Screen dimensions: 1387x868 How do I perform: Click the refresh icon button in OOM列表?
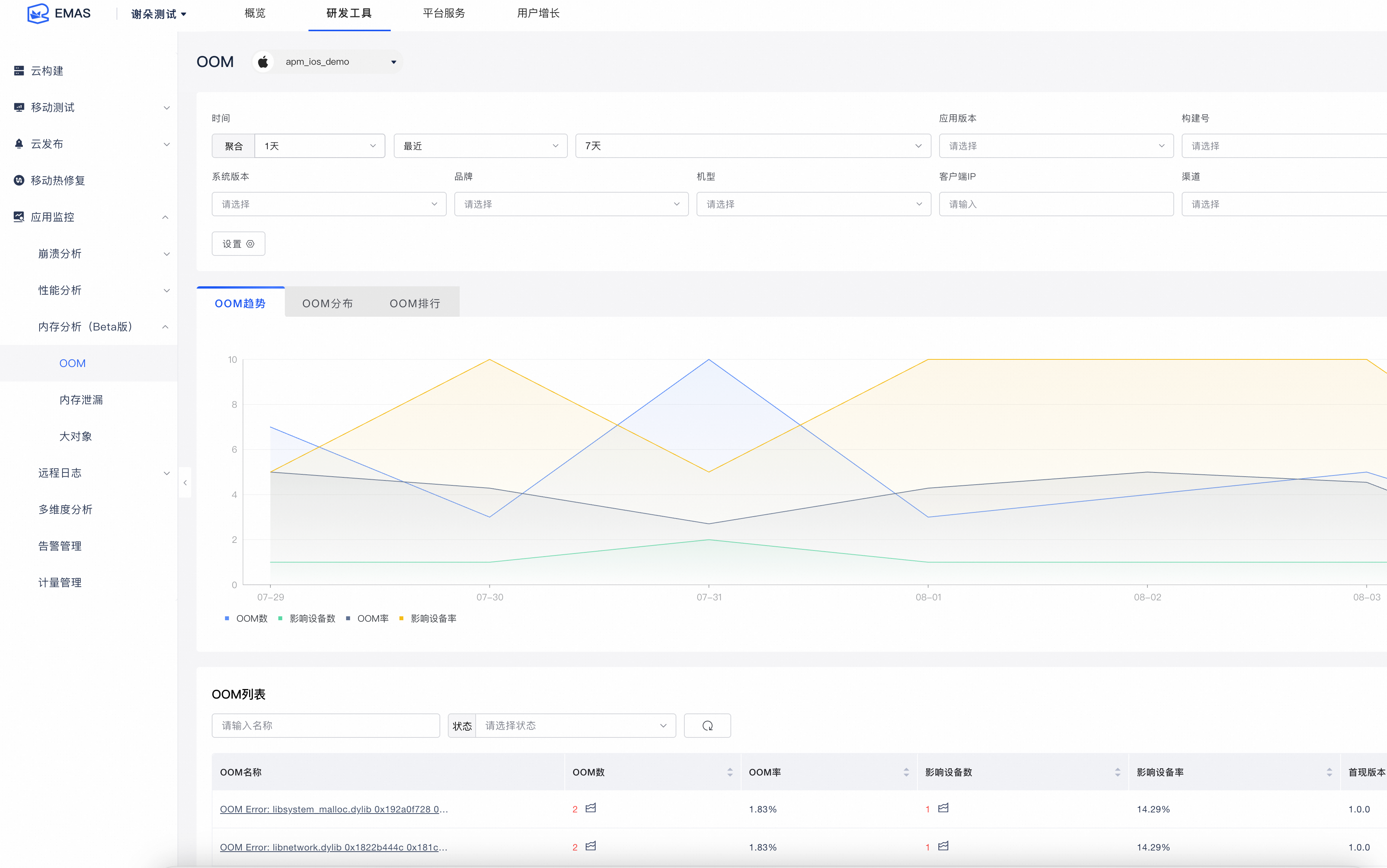707,726
